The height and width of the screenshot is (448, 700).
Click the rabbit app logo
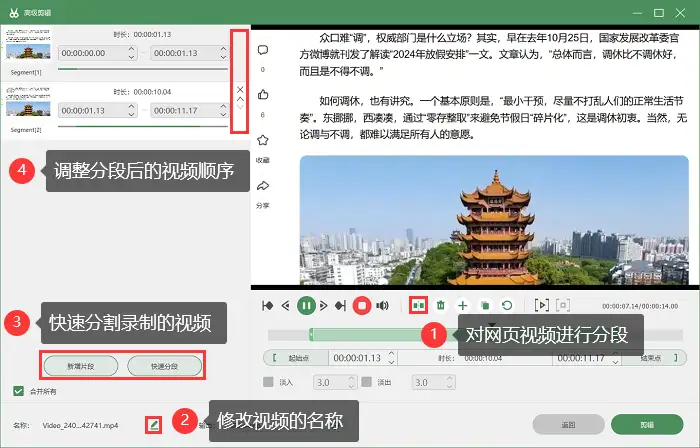14,12
